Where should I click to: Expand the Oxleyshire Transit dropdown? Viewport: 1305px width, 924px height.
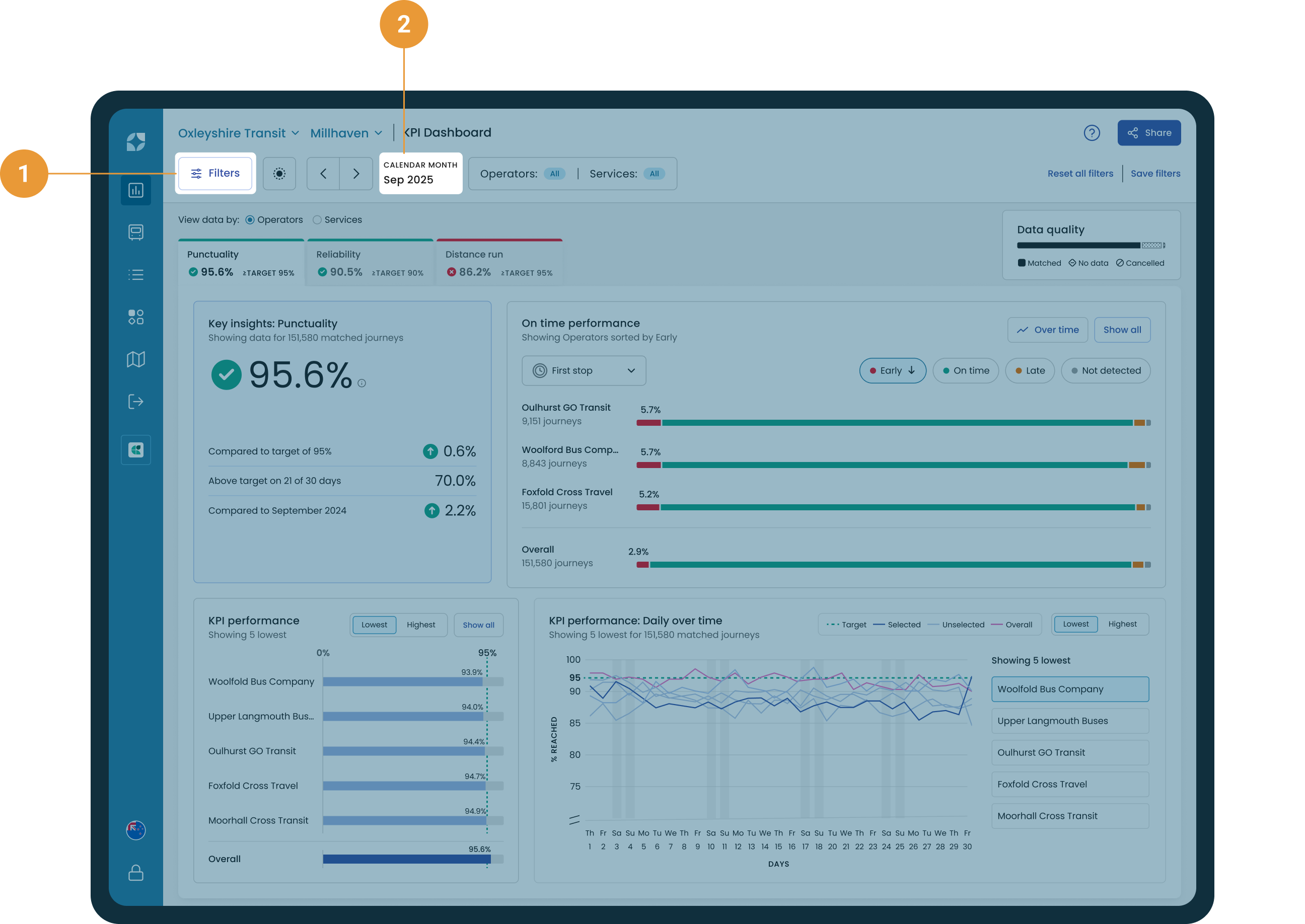[239, 133]
